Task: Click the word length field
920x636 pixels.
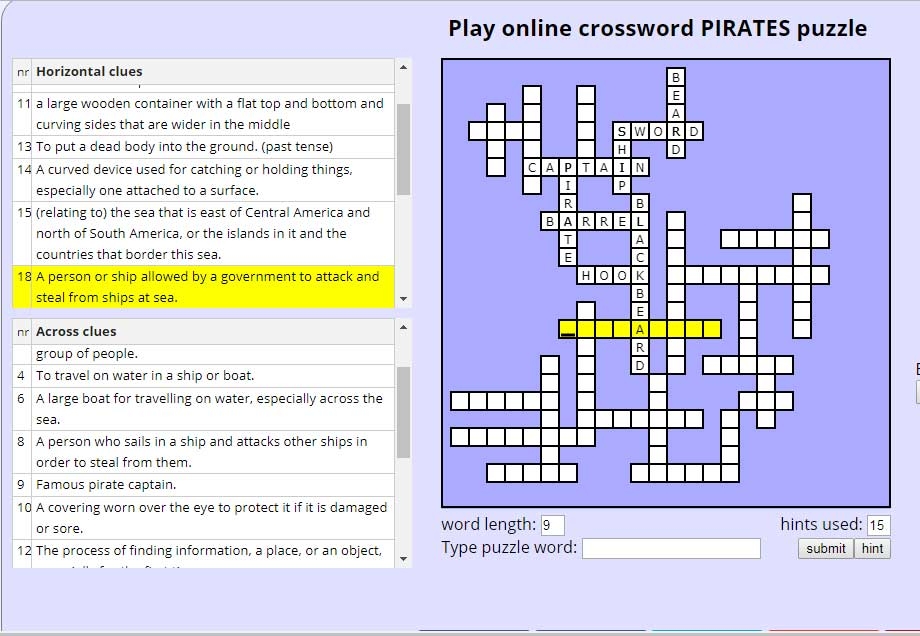Action: 552,525
